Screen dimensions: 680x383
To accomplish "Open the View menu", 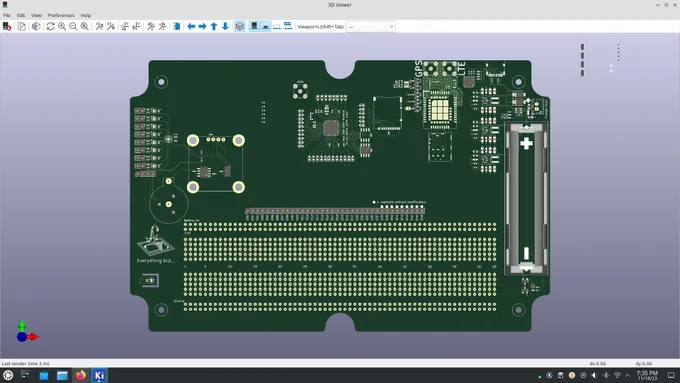I will 36,15.
